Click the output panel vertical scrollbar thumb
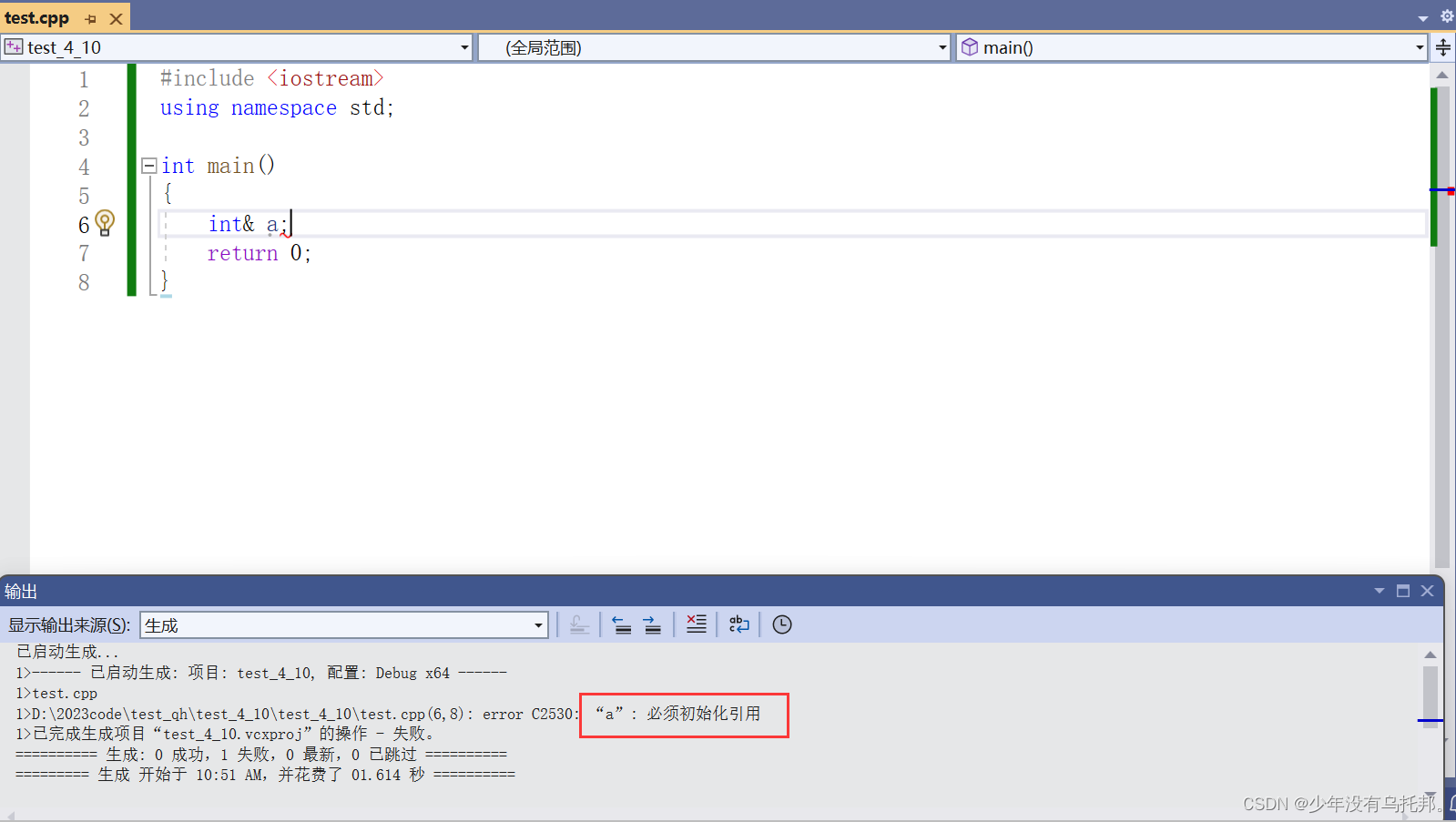 (x=1431, y=696)
